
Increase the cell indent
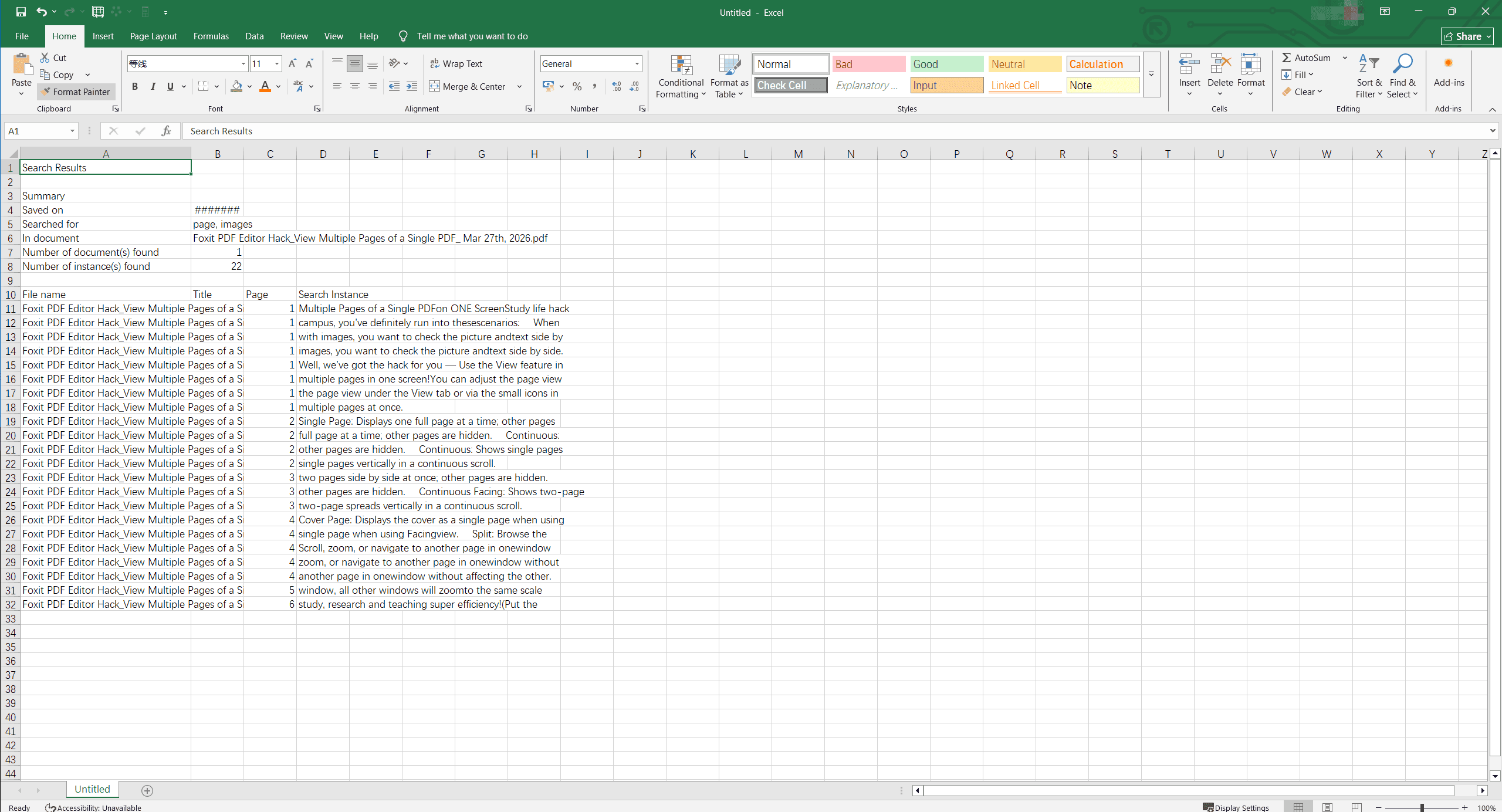412,86
